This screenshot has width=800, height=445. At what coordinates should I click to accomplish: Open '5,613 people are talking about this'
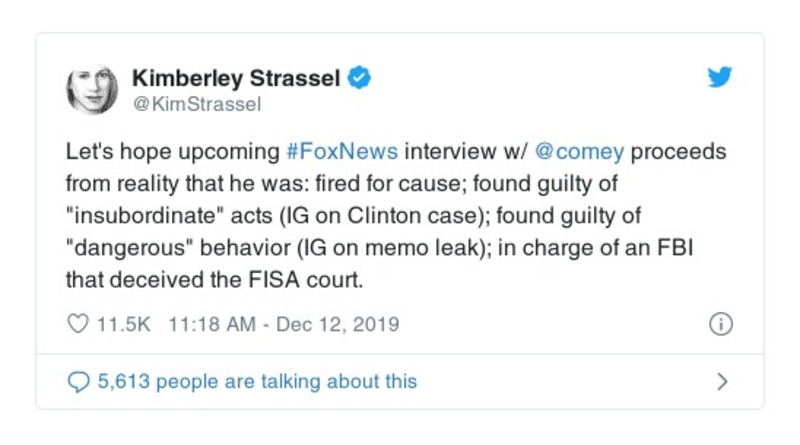[x=257, y=381]
